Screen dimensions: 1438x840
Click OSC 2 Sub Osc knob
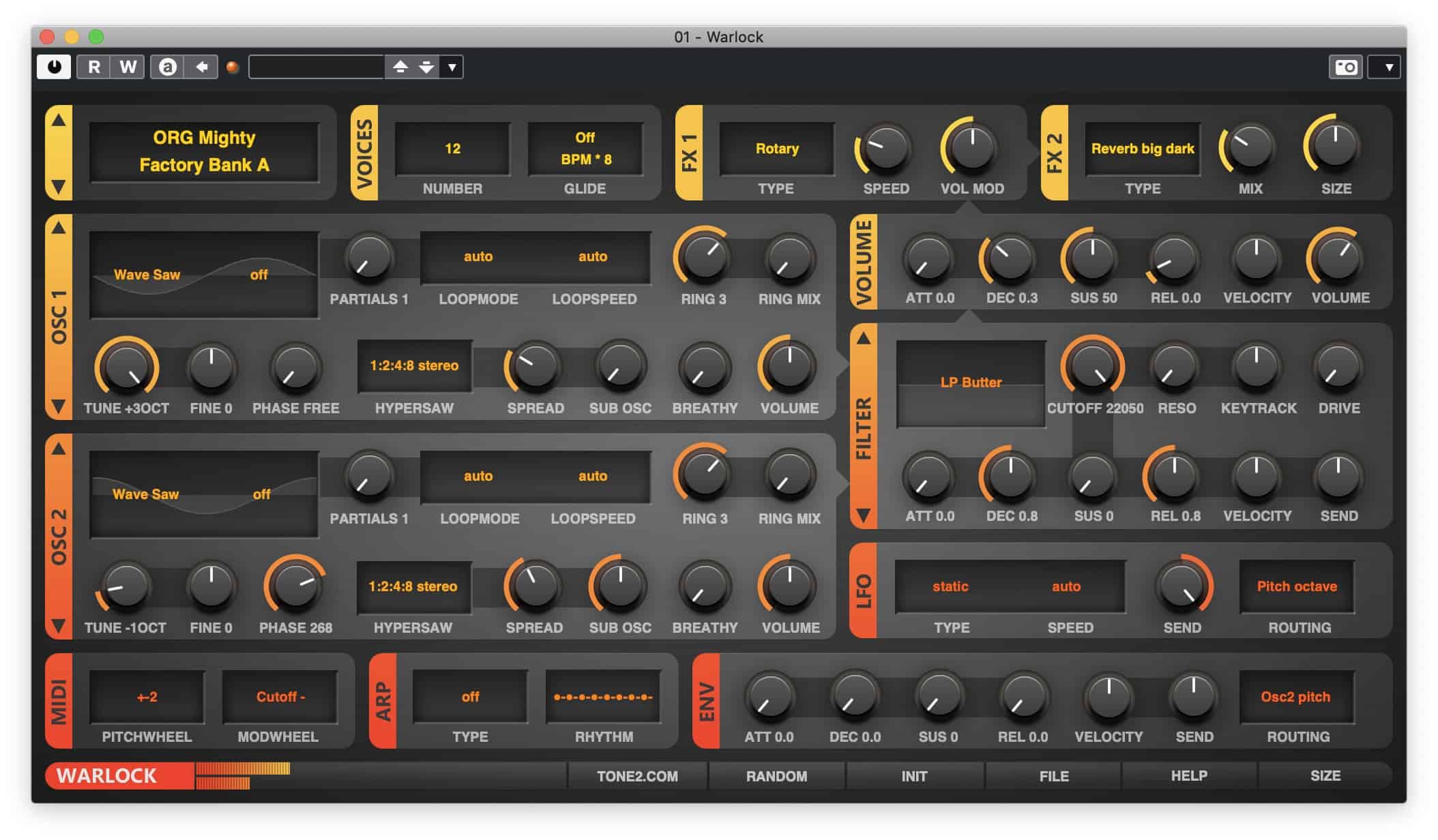pos(619,586)
